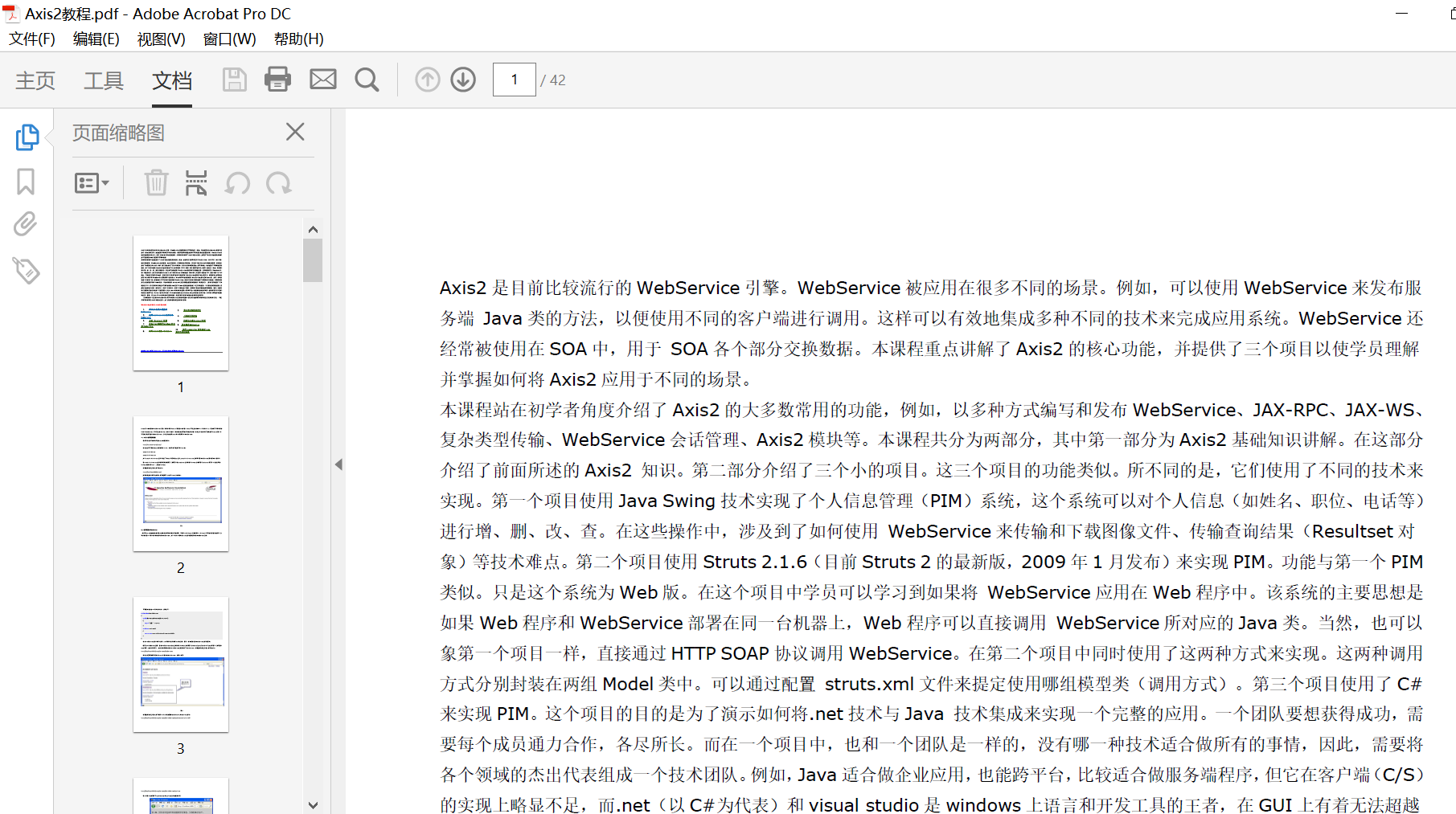
Task: Rotate pages counterclockwise
Action: click(237, 183)
